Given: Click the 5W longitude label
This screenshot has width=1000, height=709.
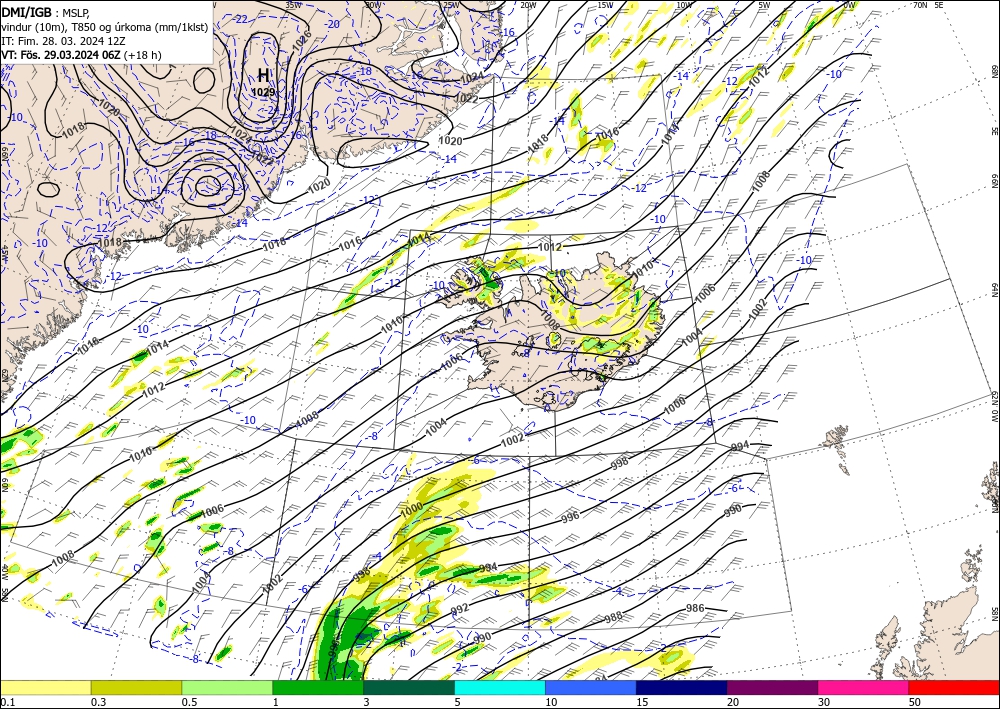Looking at the screenshot, I should (764, 5).
